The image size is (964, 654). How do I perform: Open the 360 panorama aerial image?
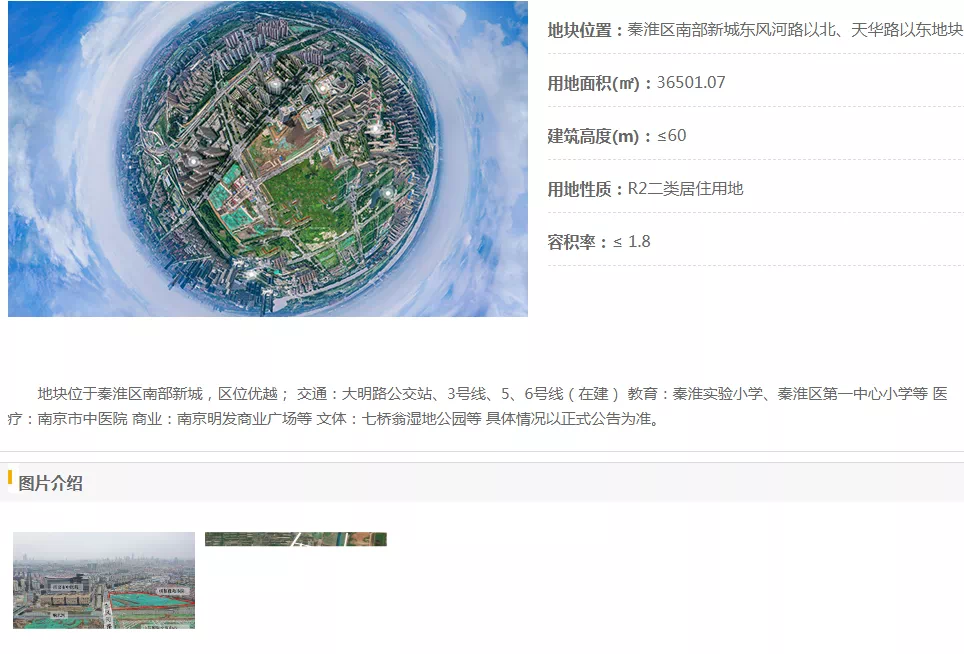pyautogui.click(x=267, y=159)
